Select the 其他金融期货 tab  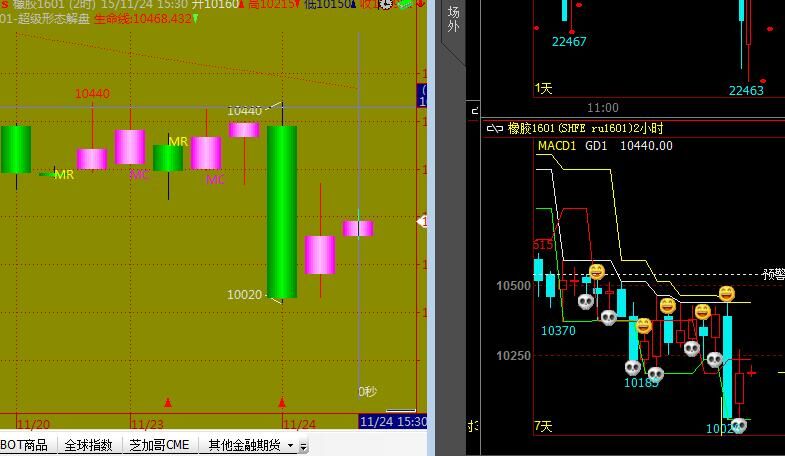coord(244,445)
